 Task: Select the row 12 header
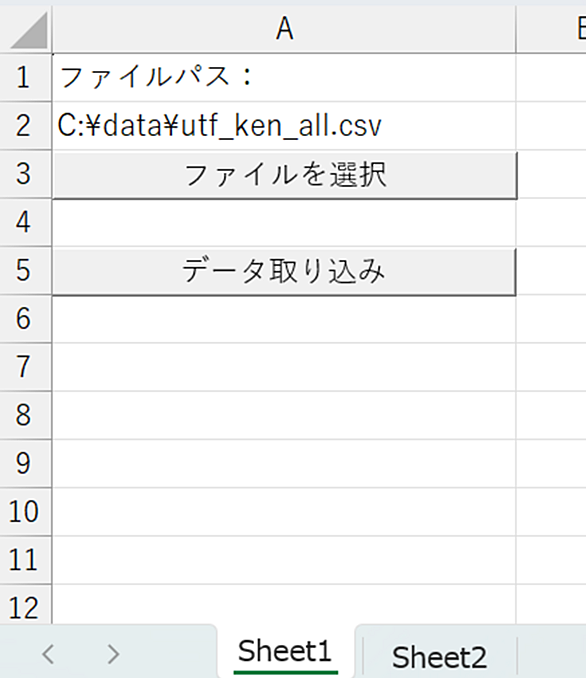click(x=25, y=606)
